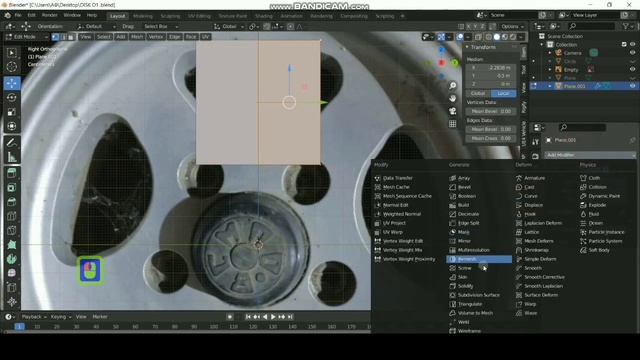Select the Transform tool in the left toolbar

coord(12,126)
